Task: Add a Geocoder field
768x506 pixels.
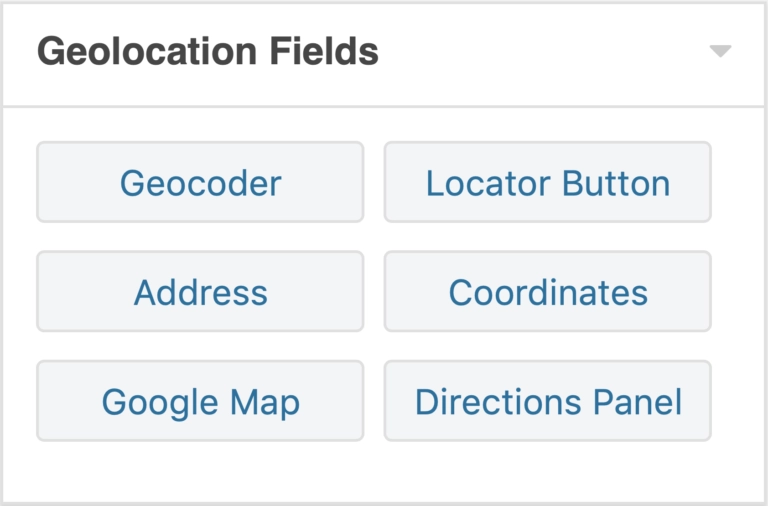Action: [x=200, y=183]
